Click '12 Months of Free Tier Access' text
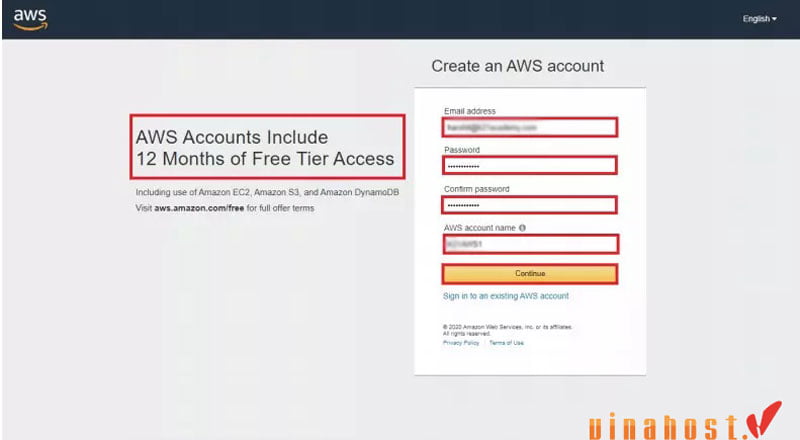The image size is (800, 440). (265, 159)
